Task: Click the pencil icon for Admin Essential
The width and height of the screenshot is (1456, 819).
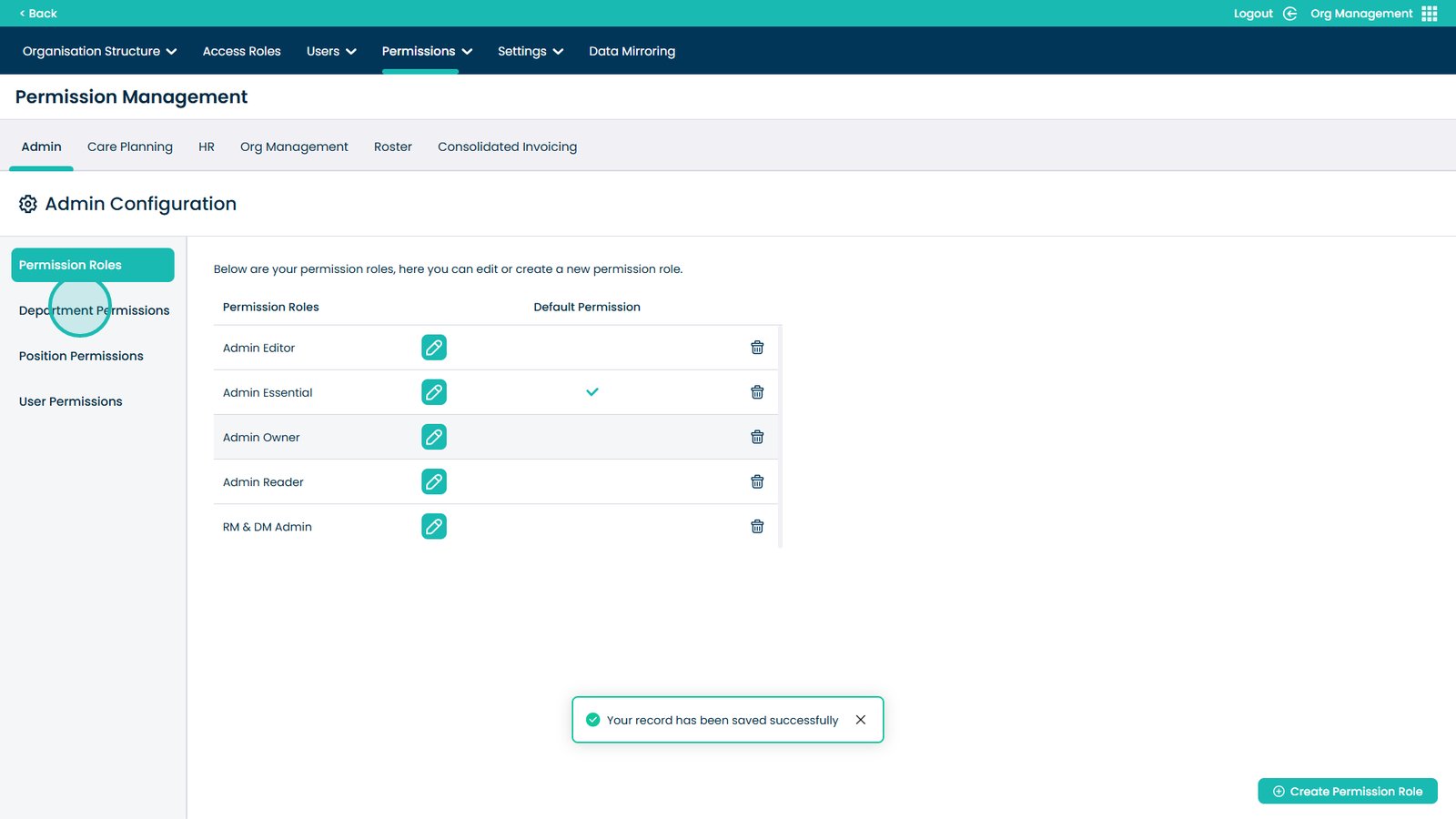Action: coord(434,392)
